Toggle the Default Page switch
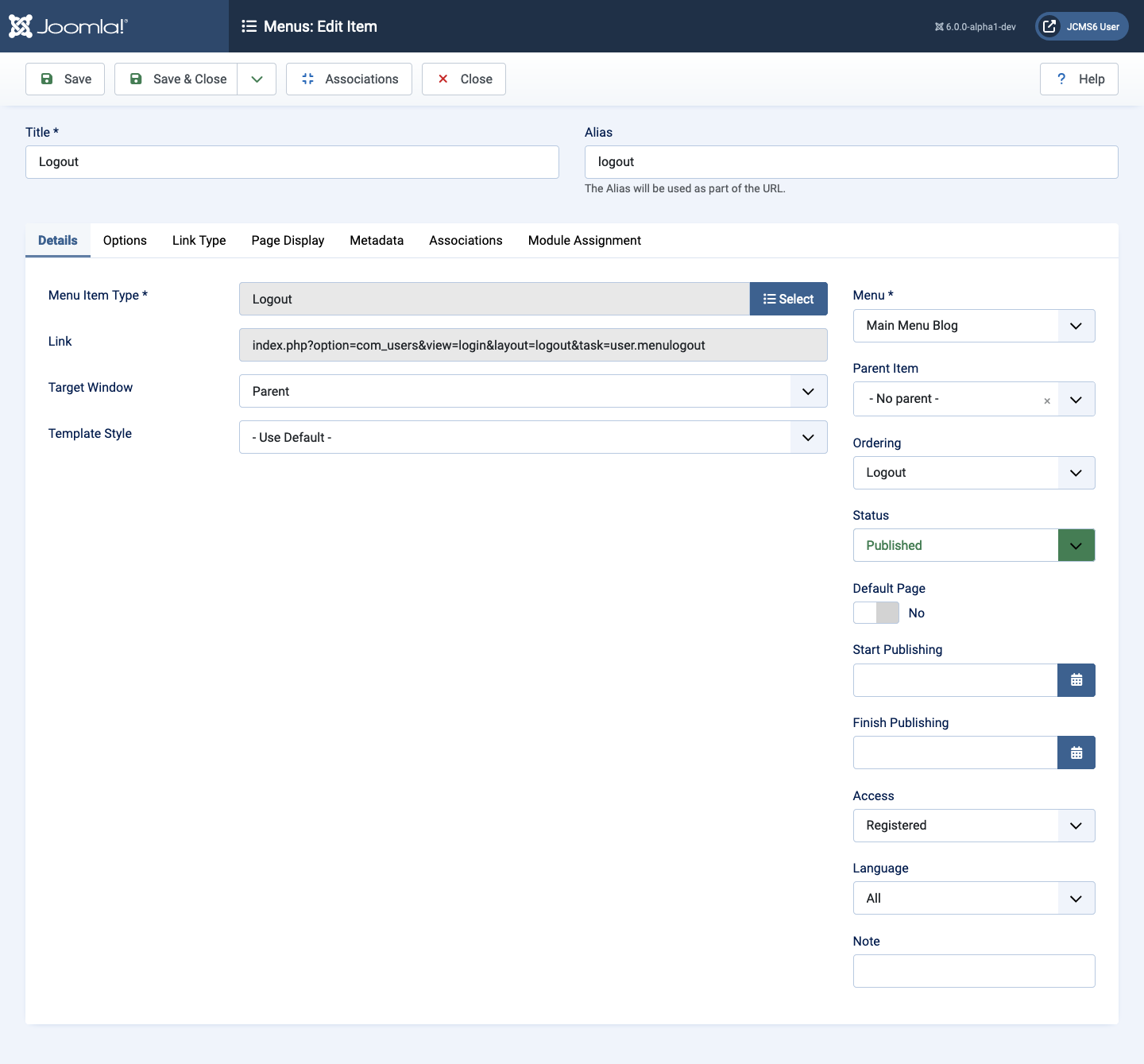Screen dimensions: 1144x1064 [875, 613]
